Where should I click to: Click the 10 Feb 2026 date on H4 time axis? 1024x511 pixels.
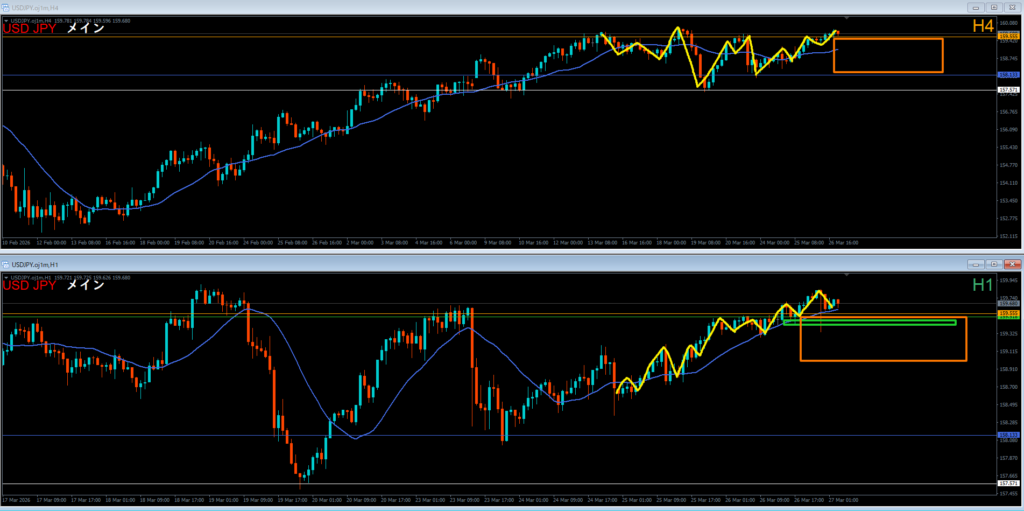16,243
